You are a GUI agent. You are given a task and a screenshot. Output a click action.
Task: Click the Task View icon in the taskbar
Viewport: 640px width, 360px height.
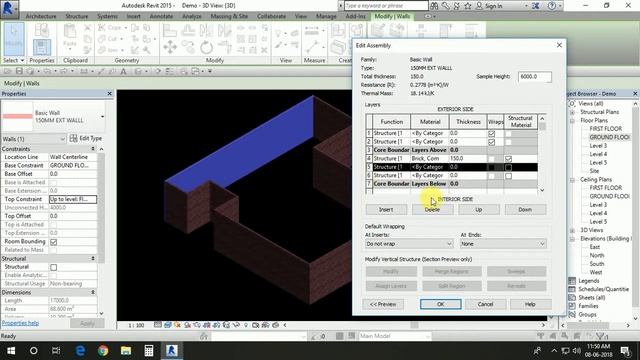coord(56,351)
